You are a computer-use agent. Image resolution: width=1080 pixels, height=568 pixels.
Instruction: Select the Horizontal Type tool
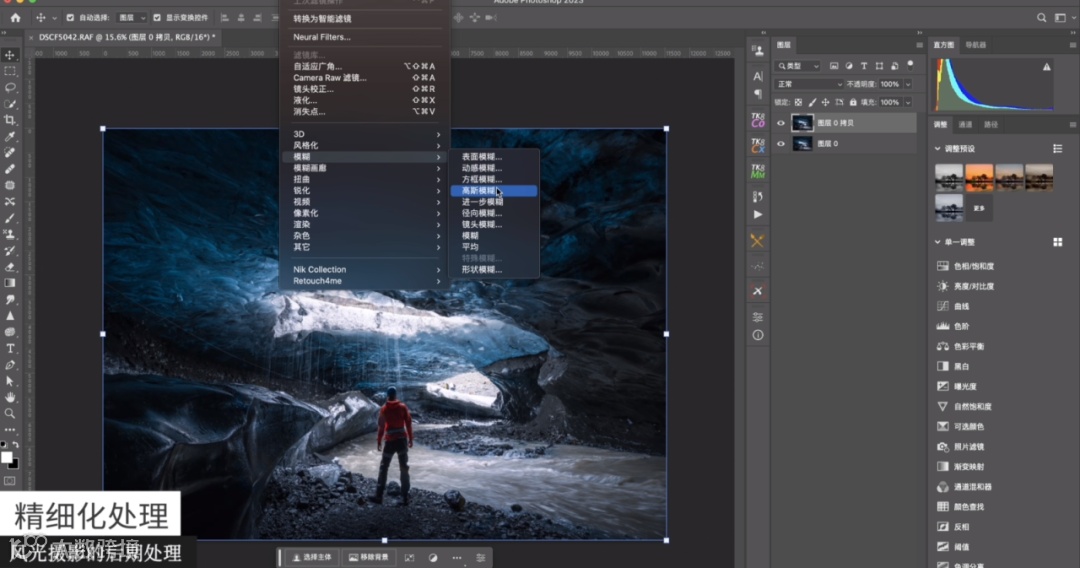point(10,348)
